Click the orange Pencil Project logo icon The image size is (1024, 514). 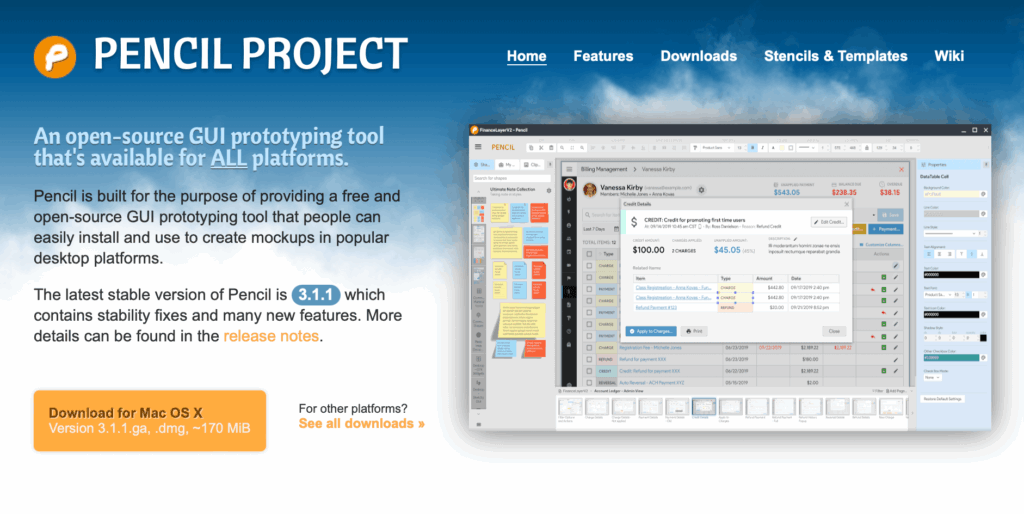55,57
